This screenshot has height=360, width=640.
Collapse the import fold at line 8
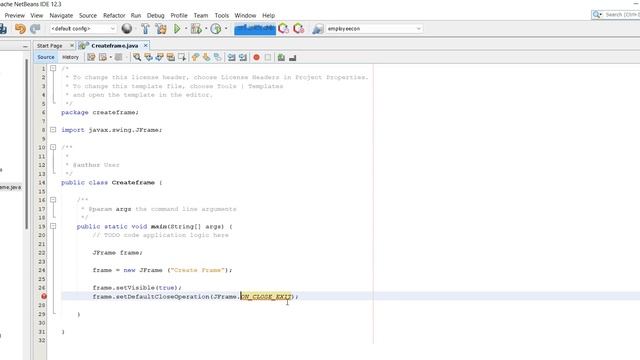[53, 129]
